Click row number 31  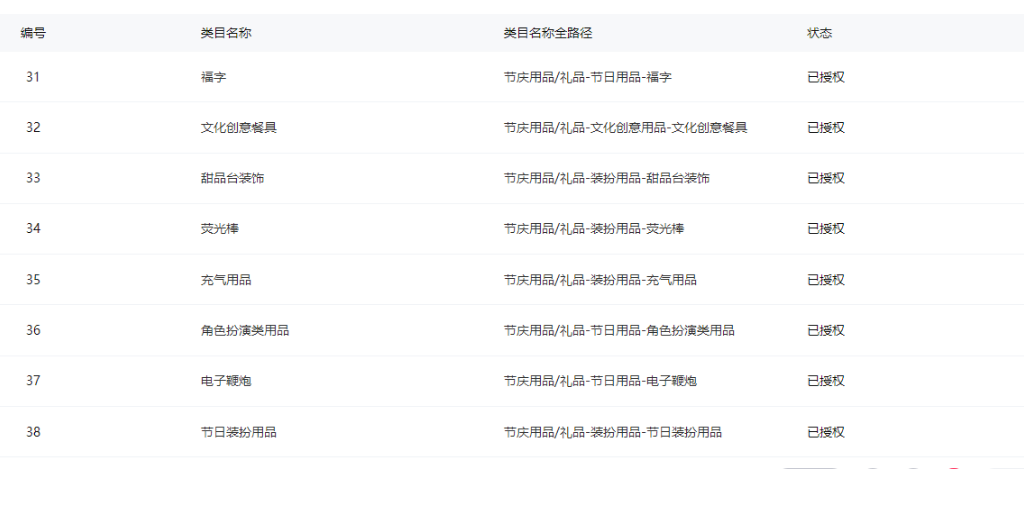[x=33, y=77]
